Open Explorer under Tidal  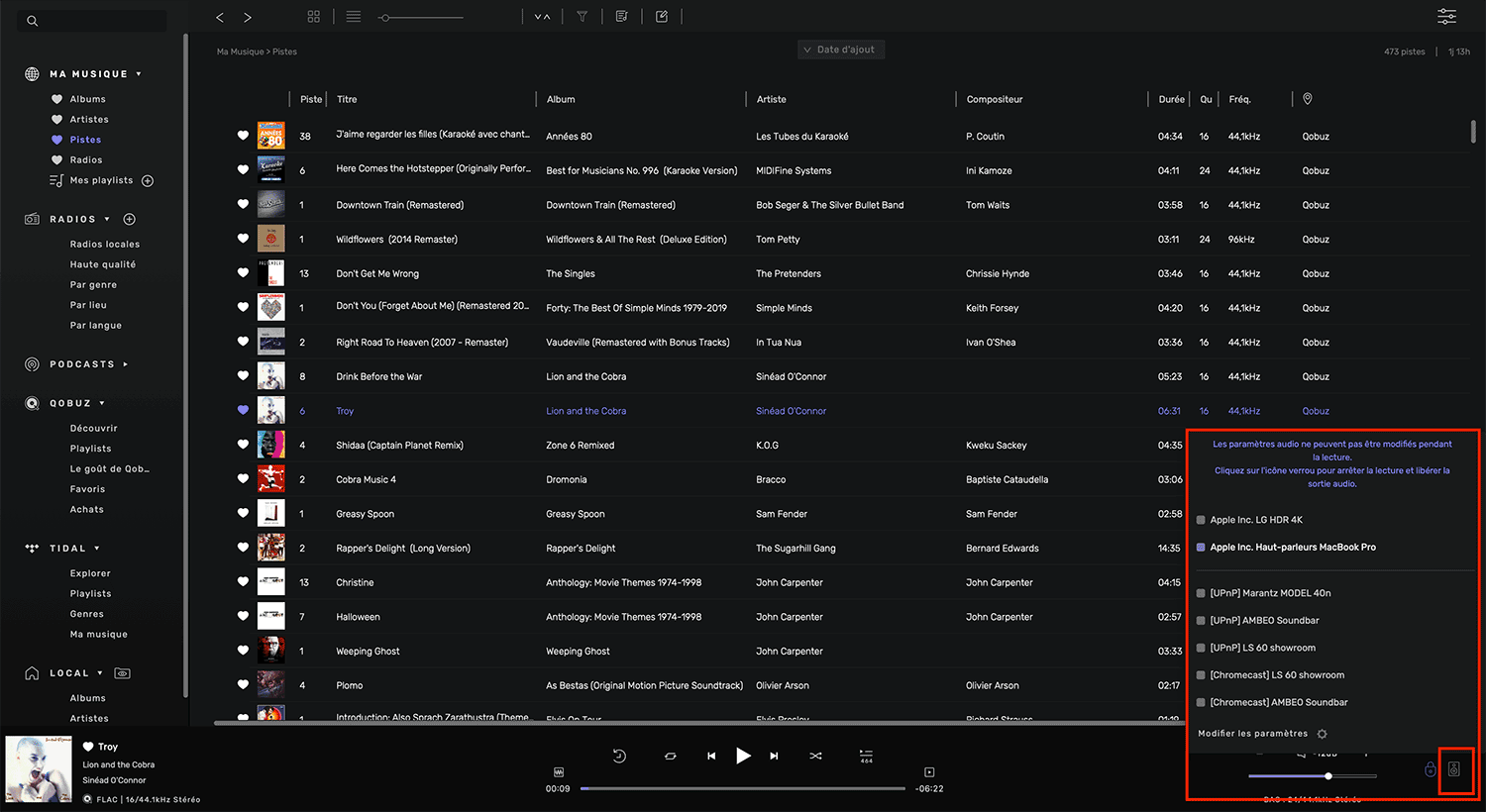click(x=90, y=573)
